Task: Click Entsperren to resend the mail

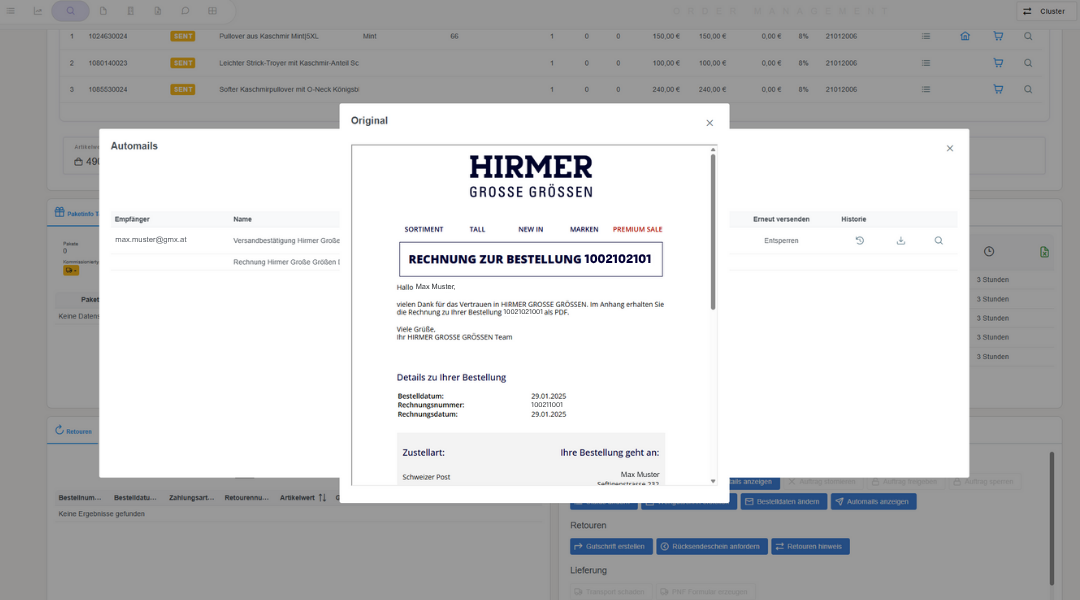Action: pos(781,240)
